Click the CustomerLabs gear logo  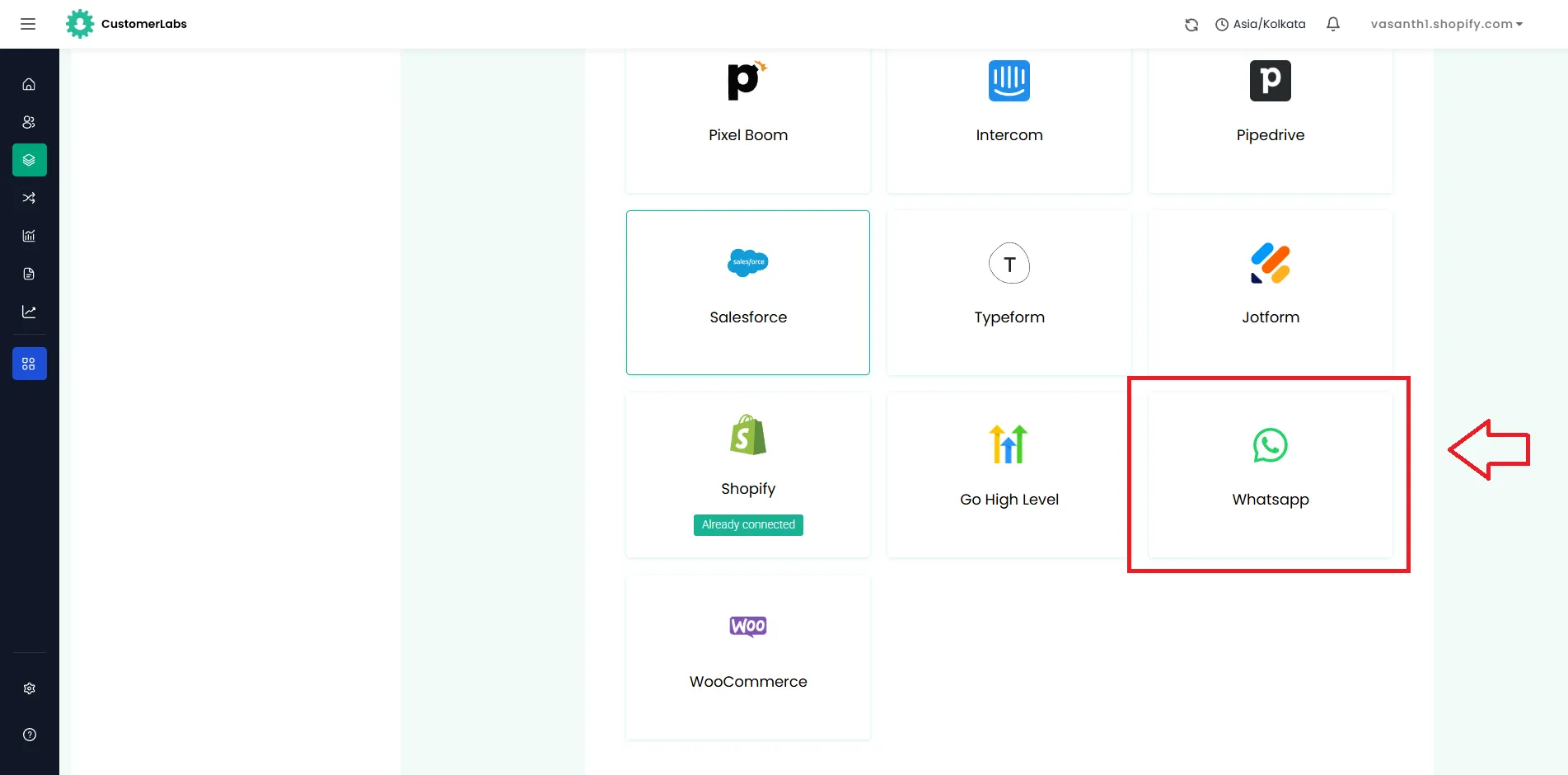point(80,24)
